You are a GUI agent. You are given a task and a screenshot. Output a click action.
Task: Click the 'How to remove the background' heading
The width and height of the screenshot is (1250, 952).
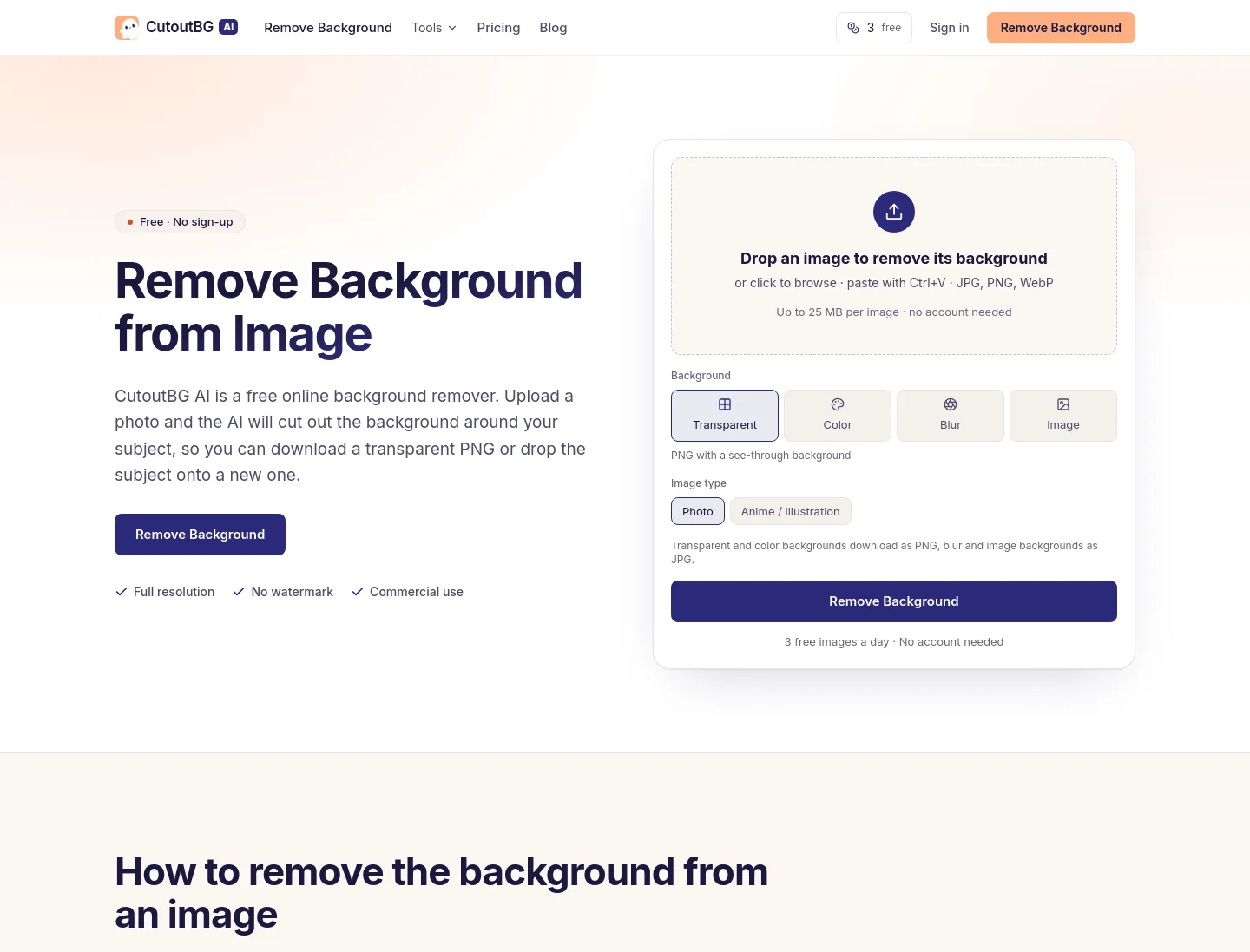tap(442, 893)
